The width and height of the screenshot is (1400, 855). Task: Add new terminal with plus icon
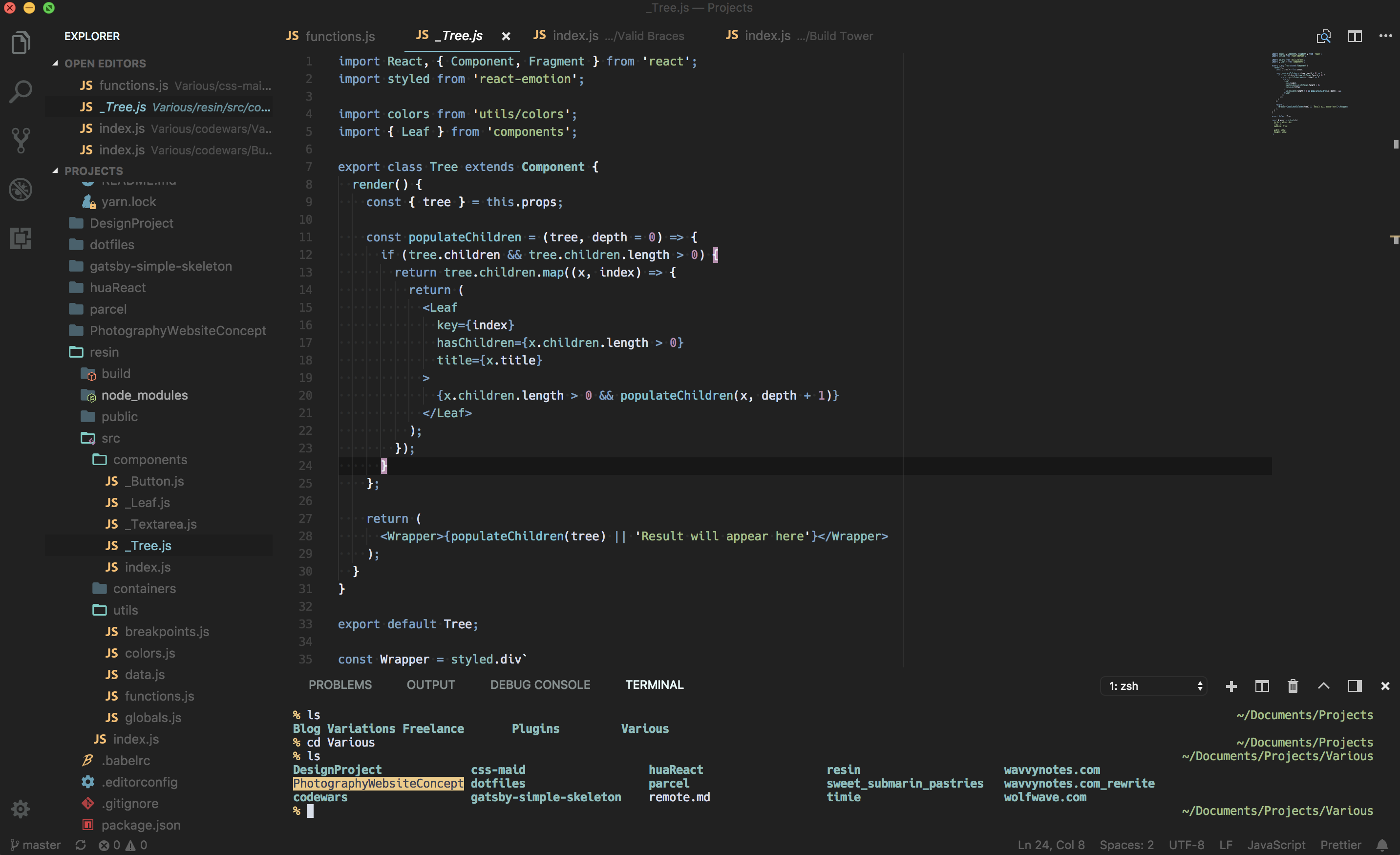point(1231,685)
